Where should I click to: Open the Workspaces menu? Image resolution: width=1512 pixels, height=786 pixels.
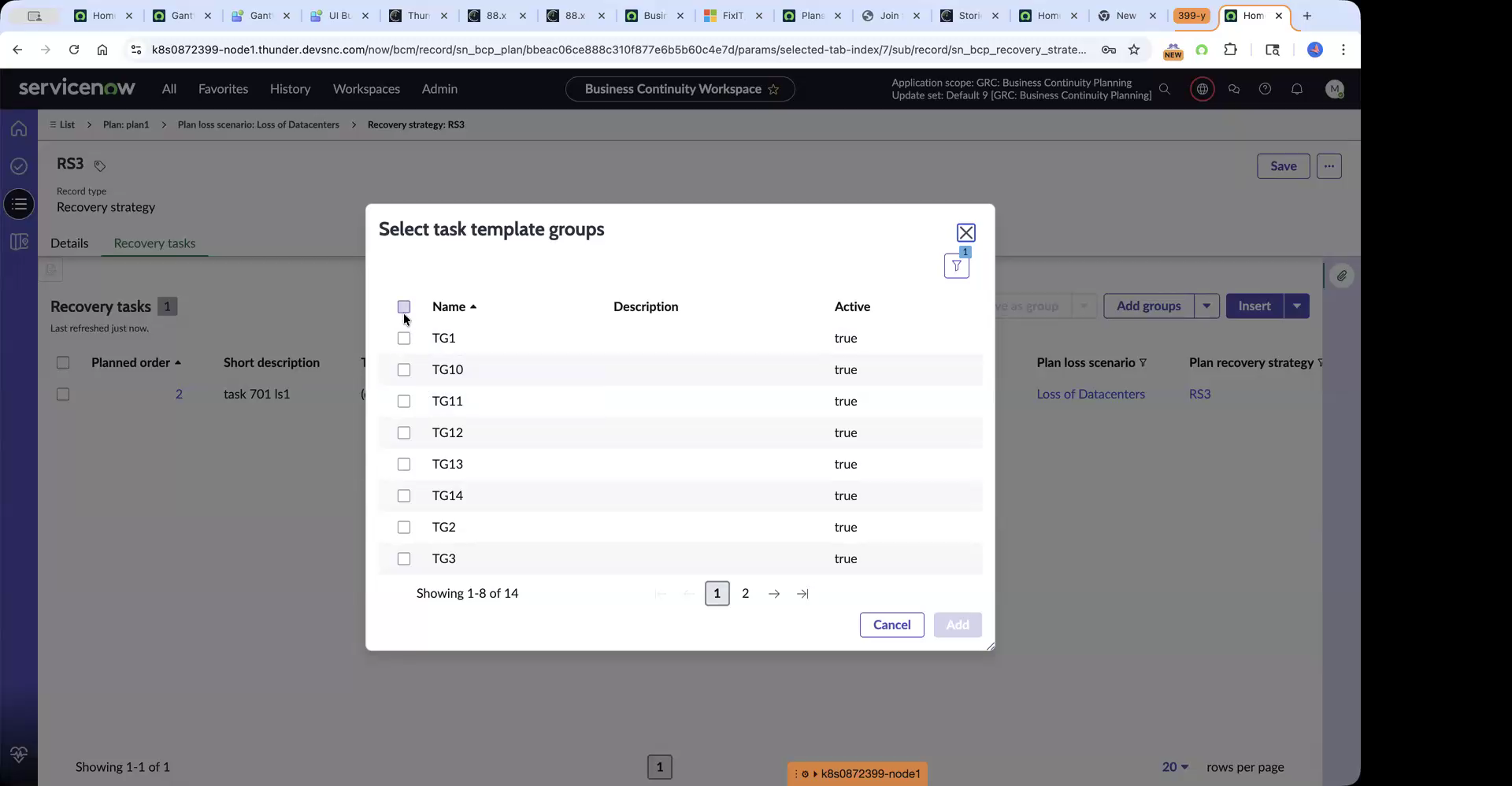pos(366,89)
